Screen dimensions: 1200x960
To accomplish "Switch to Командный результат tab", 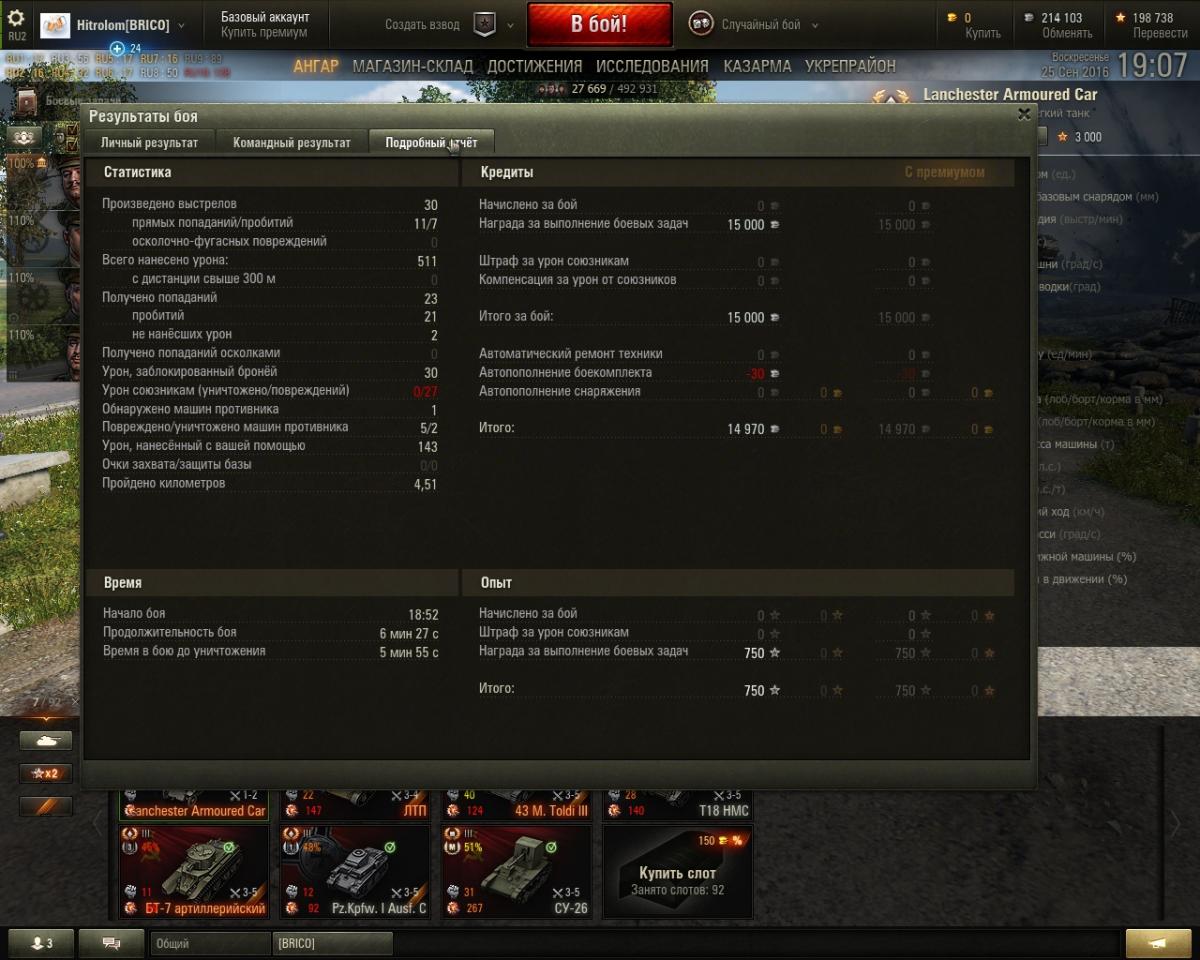I will [292, 142].
